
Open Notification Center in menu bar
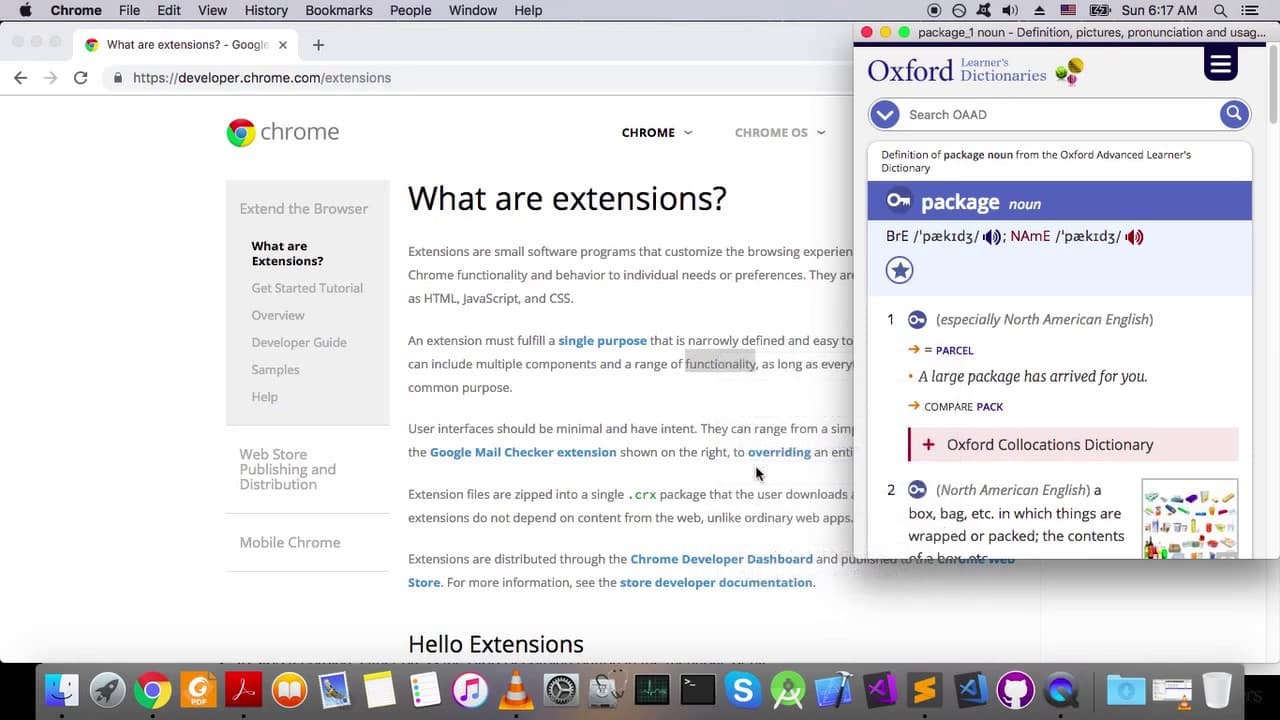pyautogui.click(x=1250, y=10)
